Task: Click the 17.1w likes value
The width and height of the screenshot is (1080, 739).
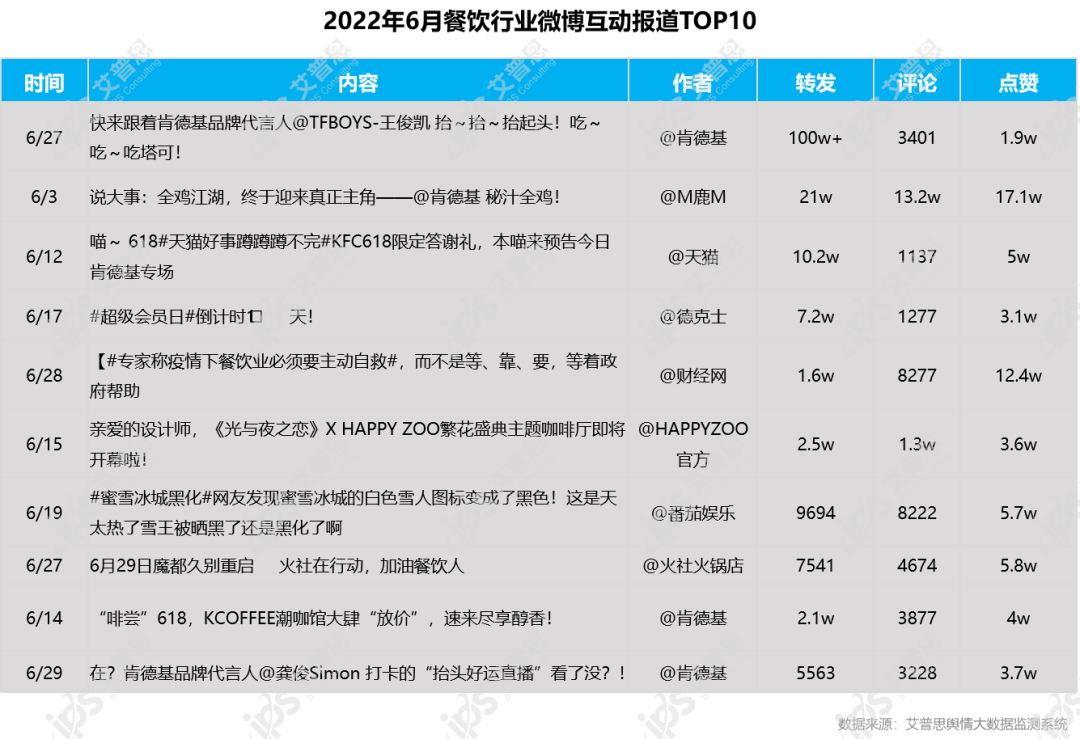Action: tap(1018, 197)
